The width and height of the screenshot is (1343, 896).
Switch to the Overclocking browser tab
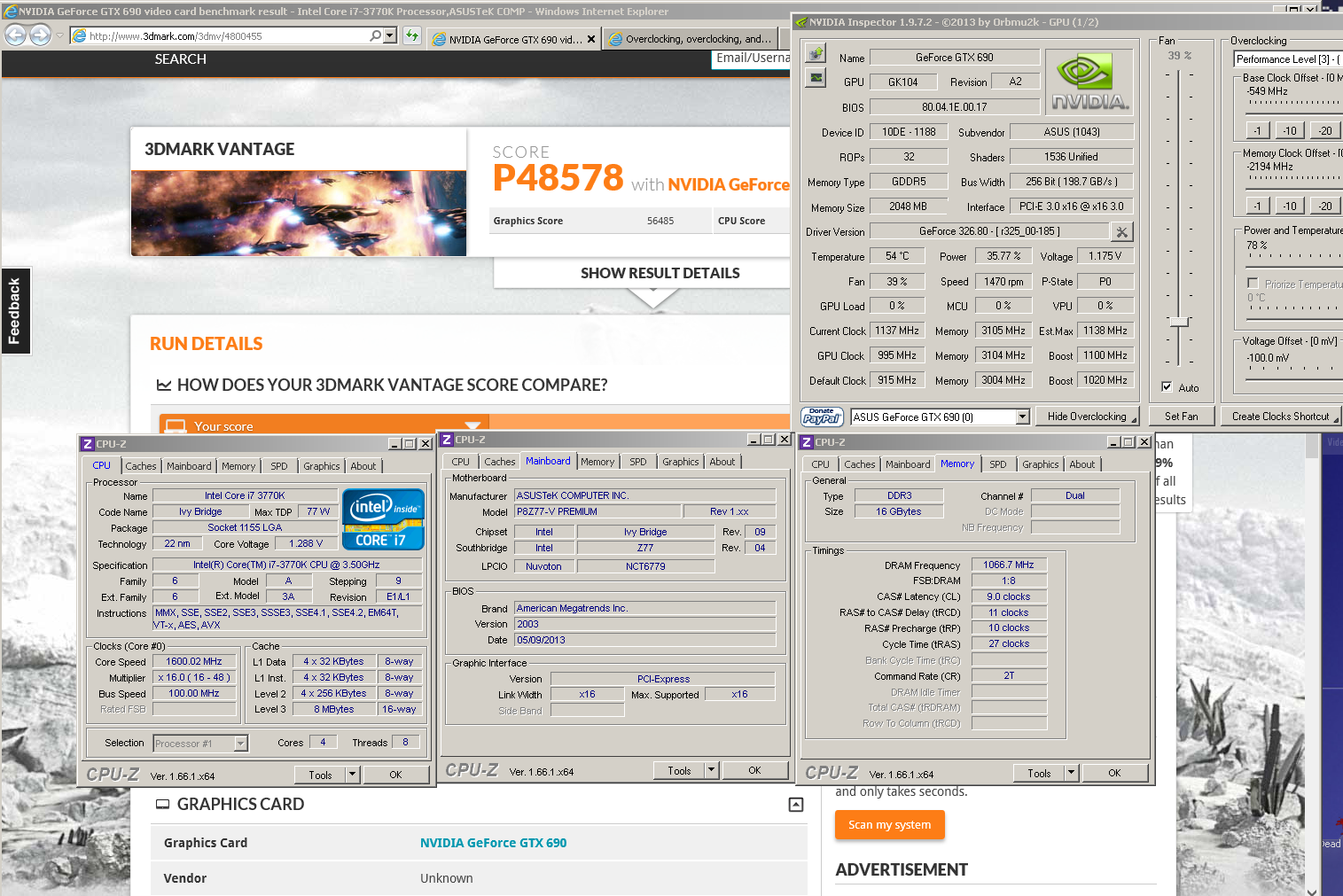click(691, 39)
